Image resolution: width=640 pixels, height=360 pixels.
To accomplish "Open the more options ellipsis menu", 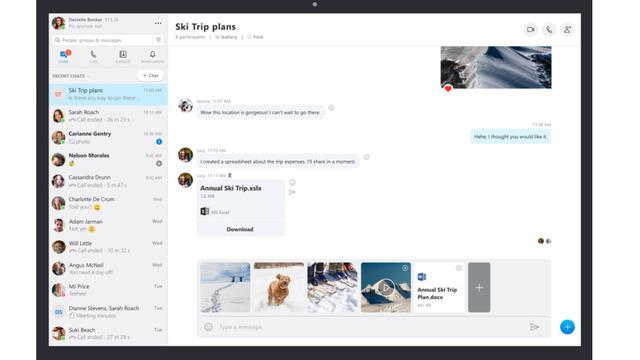I will pyautogui.click(x=158, y=23).
